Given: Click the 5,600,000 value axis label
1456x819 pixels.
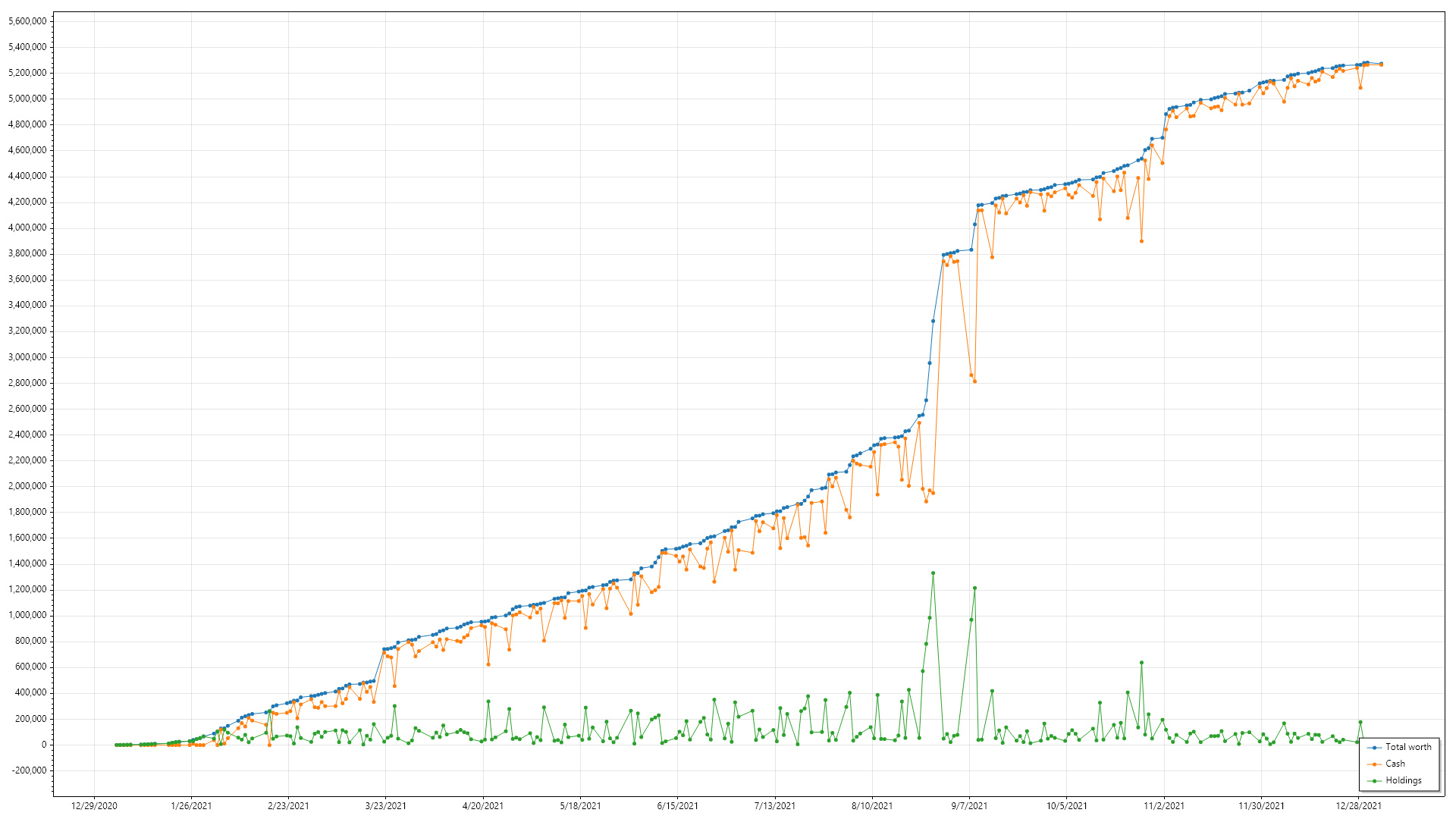Looking at the screenshot, I should tap(27, 21).
